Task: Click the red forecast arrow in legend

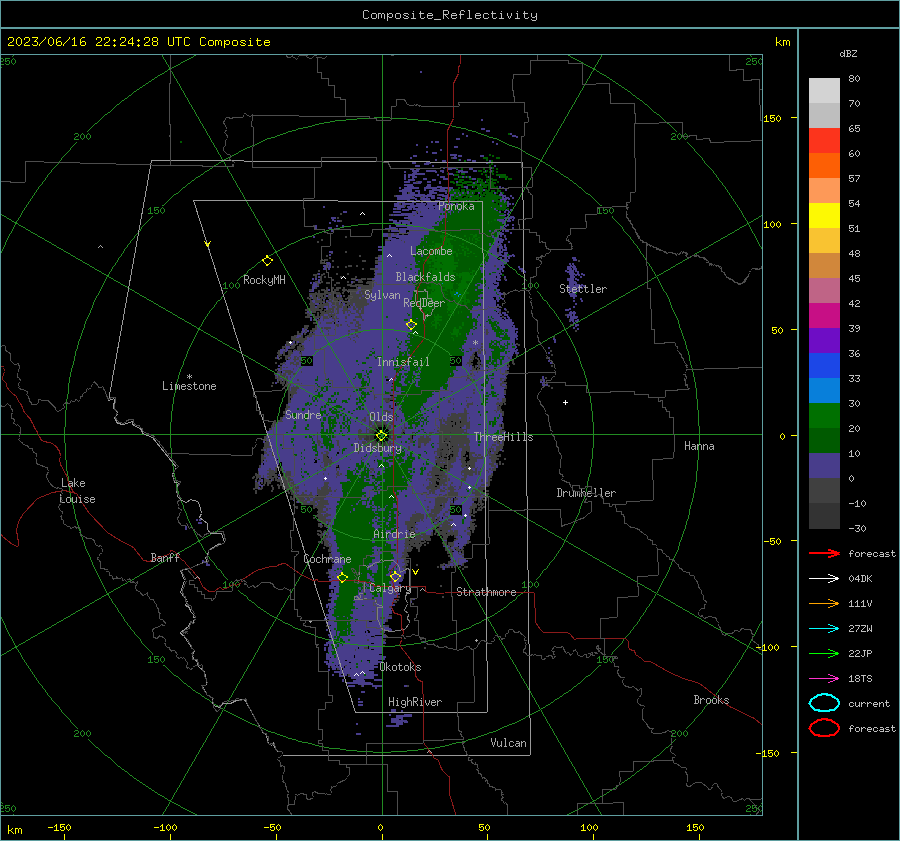Action: click(x=824, y=553)
